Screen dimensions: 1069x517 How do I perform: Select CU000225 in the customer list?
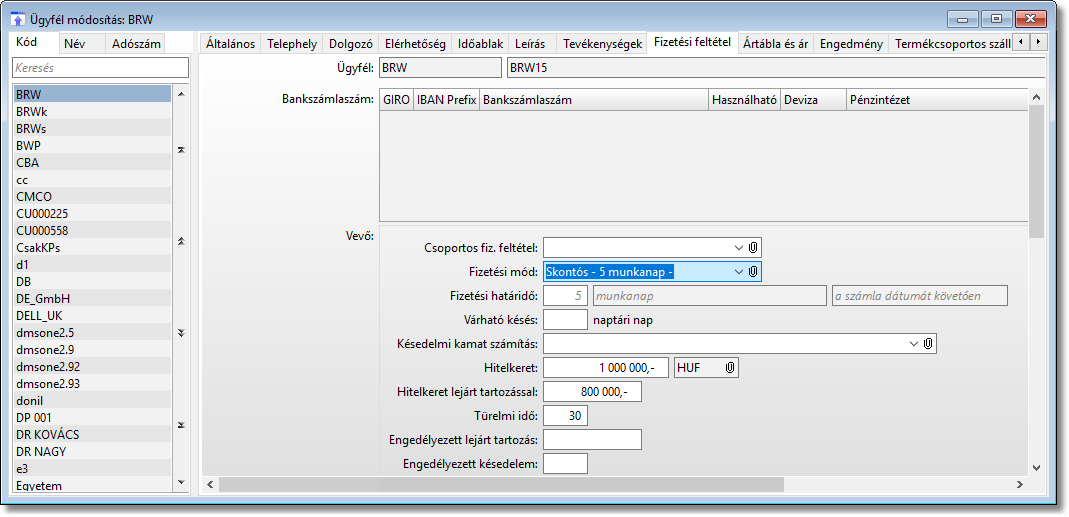(93, 213)
